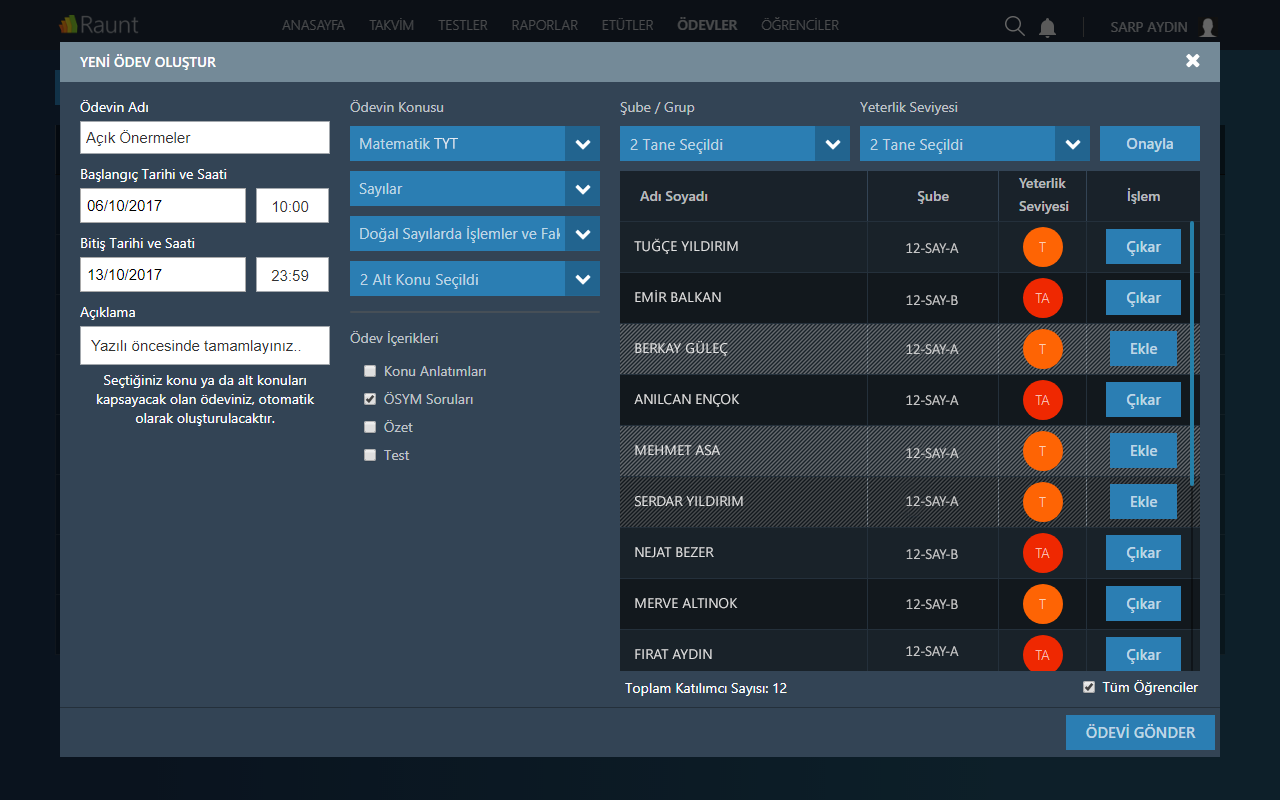Click the Açıklama text field
The image size is (1280, 800).
(205, 345)
